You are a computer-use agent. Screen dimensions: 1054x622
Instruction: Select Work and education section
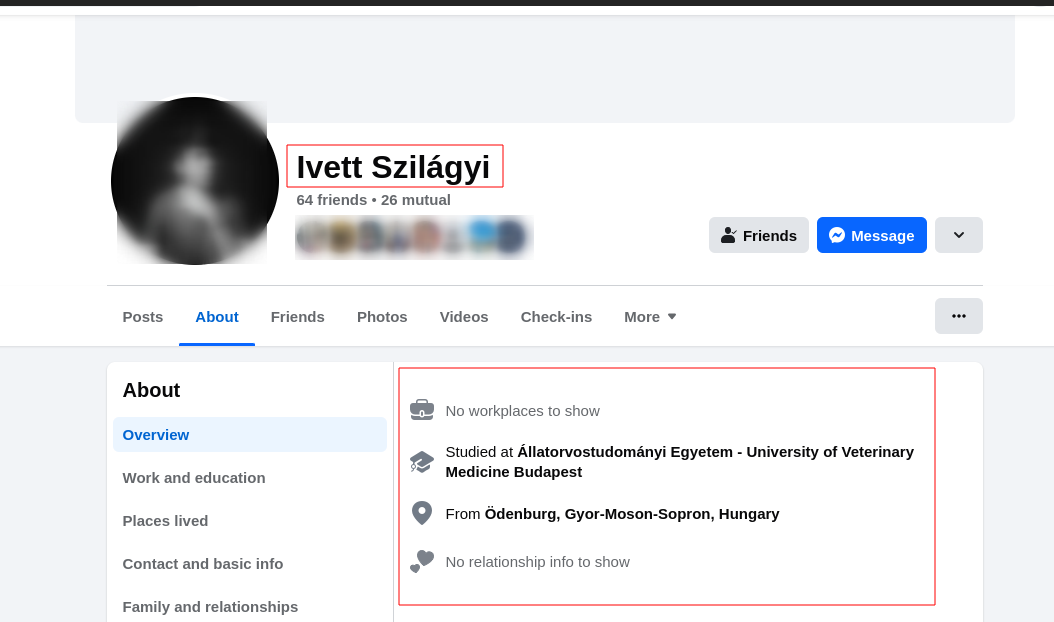click(194, 477)
